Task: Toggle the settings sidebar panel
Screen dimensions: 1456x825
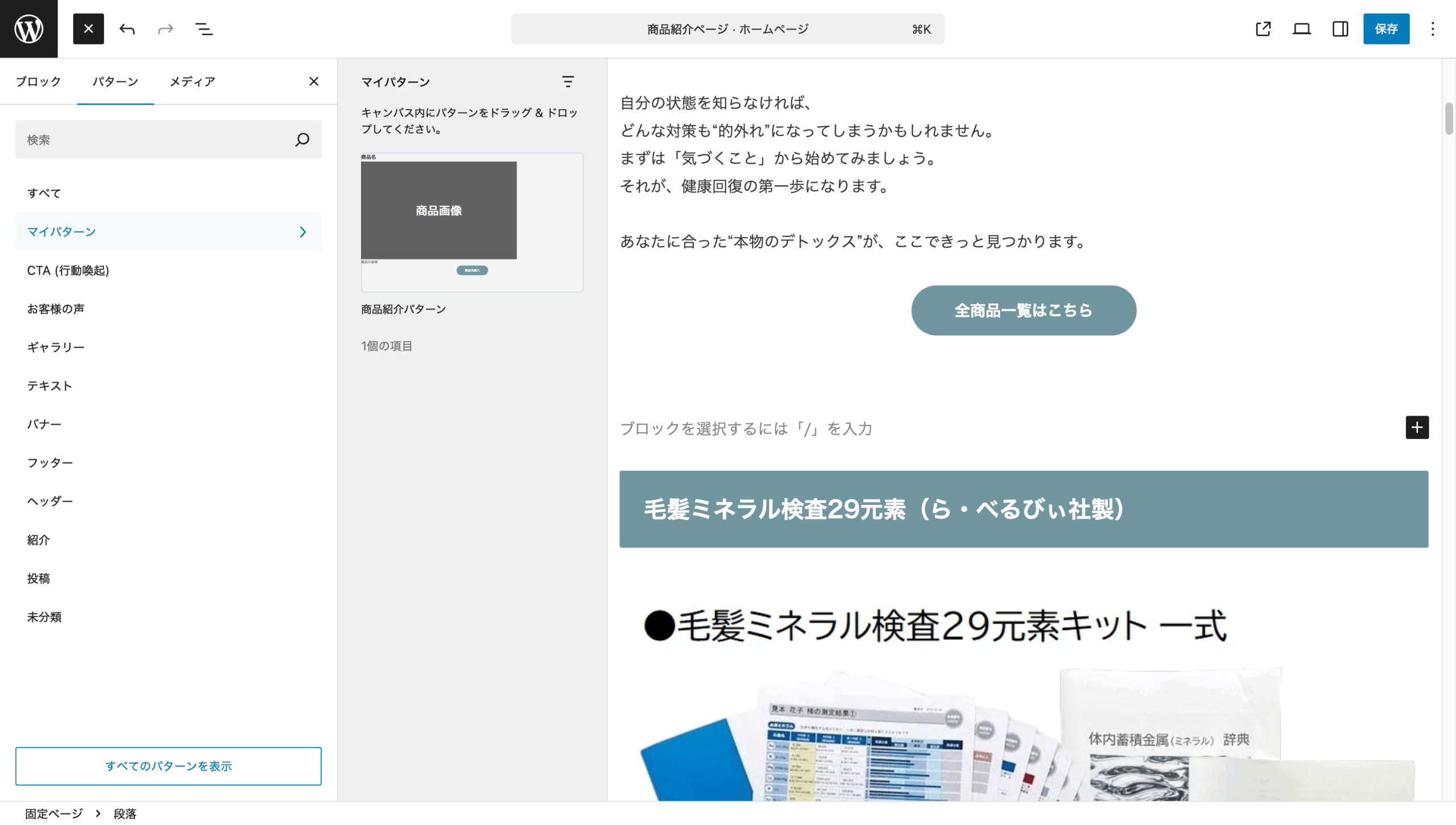Action: pyautogui.click(x=1340, y=28)
